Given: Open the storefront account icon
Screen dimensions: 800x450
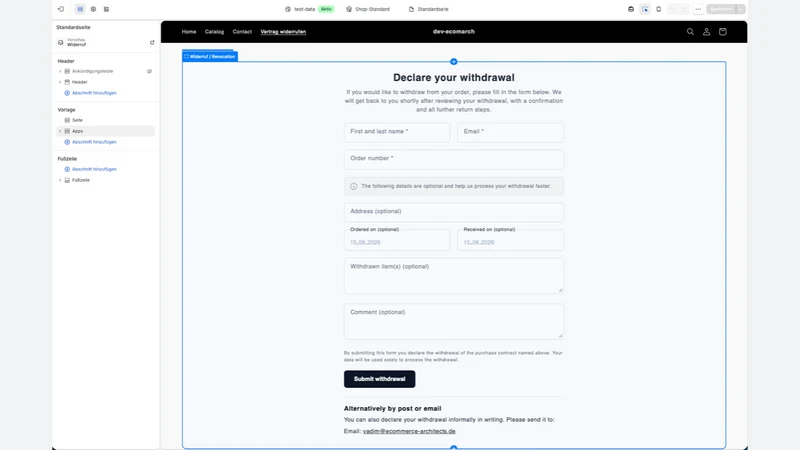Looking at the screenshot, I should coord(707,32).
